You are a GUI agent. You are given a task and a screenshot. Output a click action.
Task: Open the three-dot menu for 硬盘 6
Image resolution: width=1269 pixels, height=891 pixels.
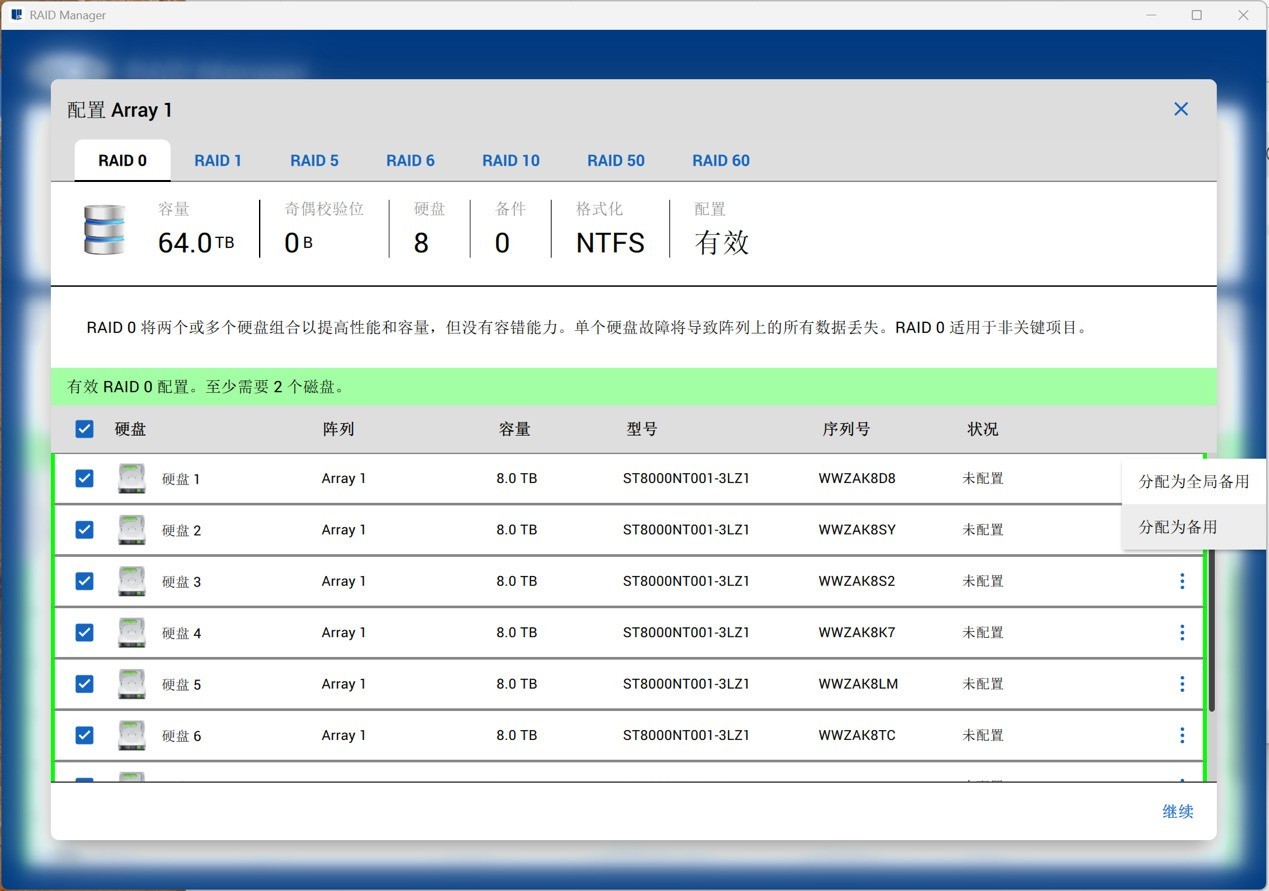click(x=1182, y=735)
